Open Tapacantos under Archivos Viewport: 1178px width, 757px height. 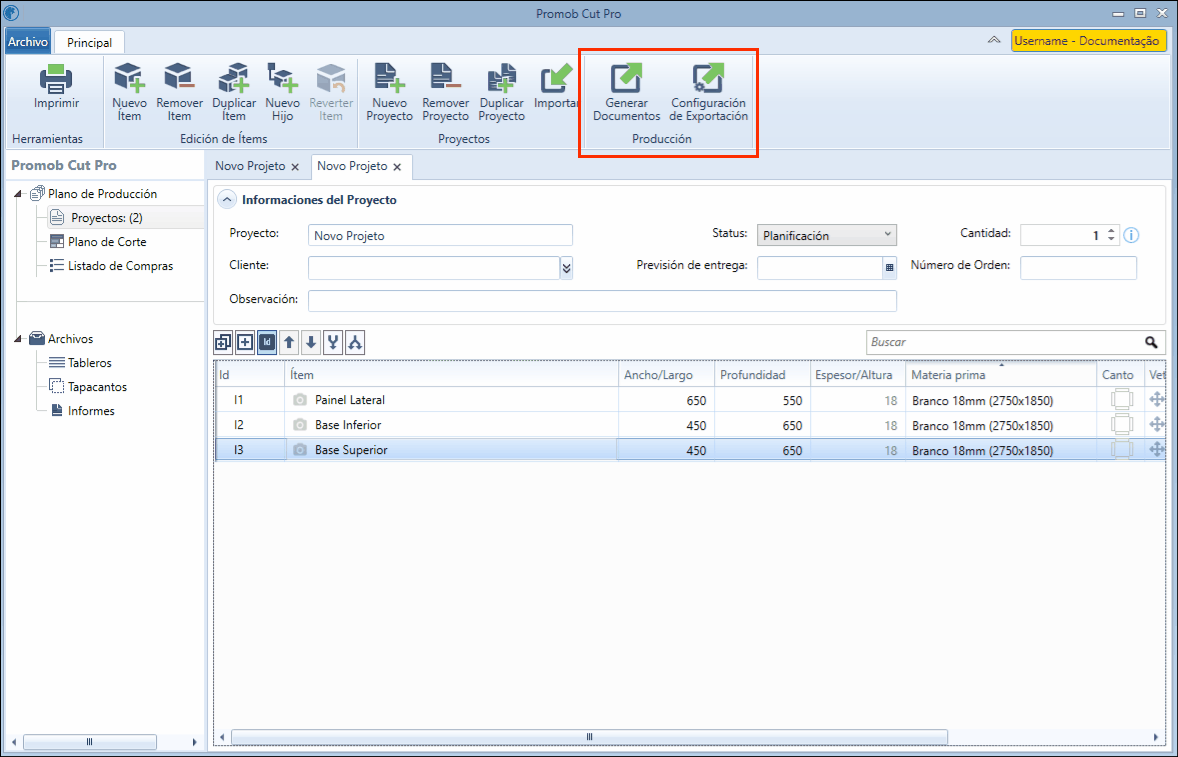pos(97,387)
